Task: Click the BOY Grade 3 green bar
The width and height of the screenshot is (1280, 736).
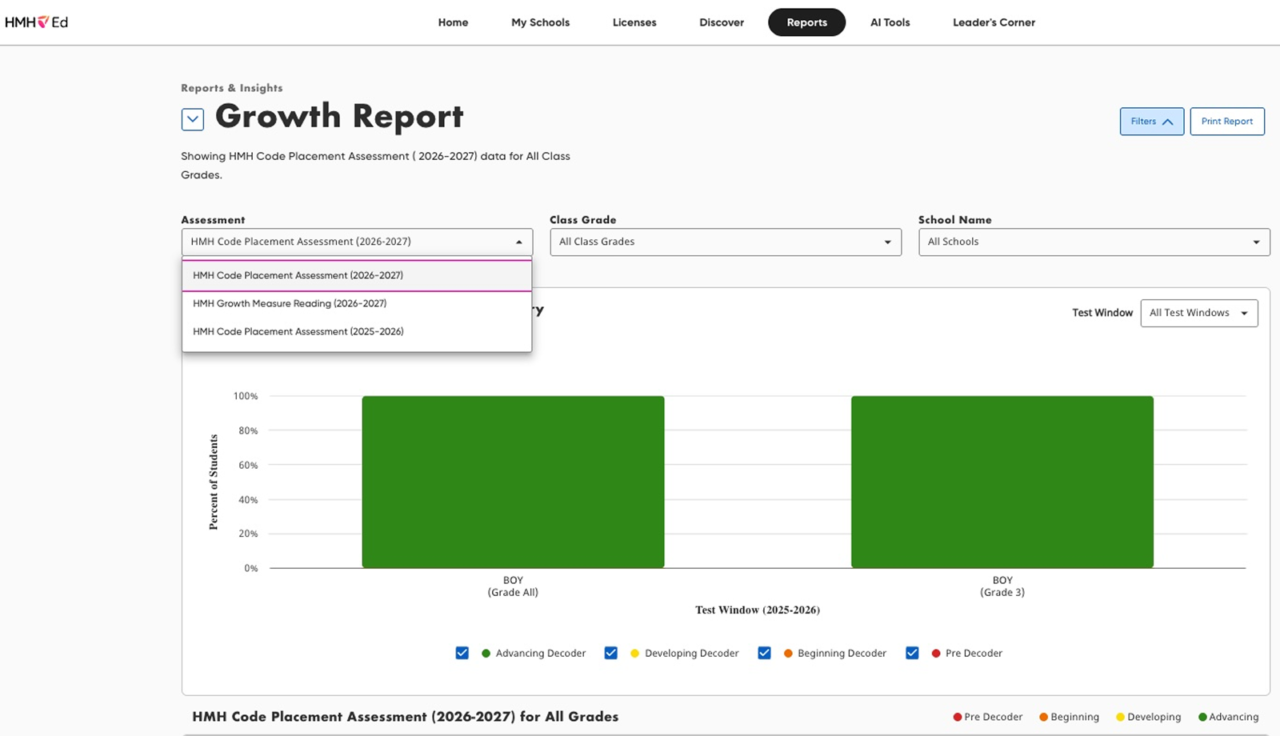Action: click(1002, 482)
